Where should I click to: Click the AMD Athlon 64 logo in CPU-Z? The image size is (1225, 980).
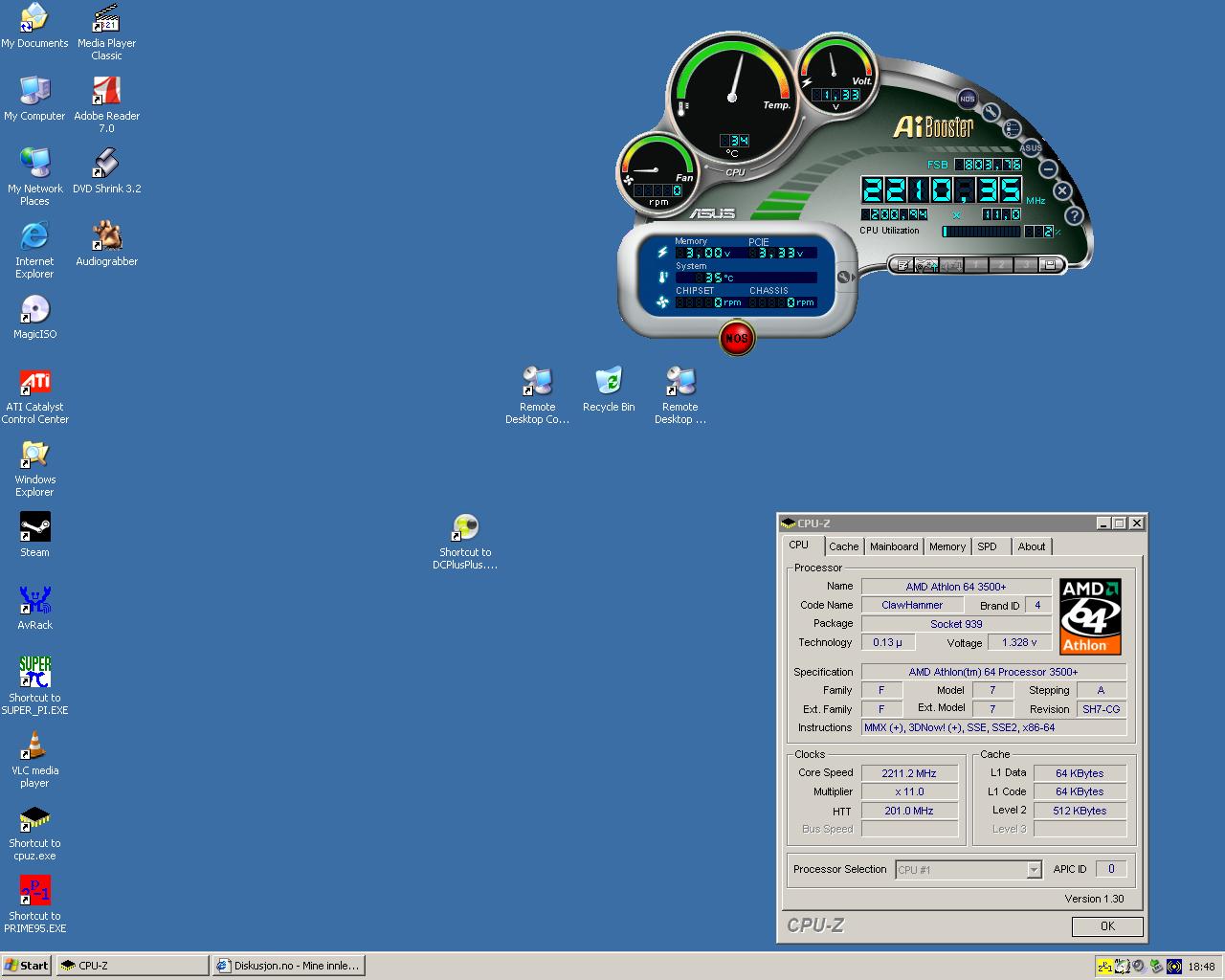click(x=1090, y=616)
